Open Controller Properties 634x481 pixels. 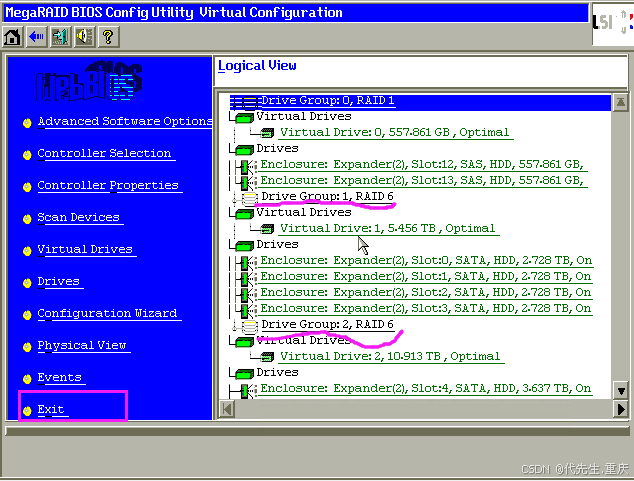point(108,186)
